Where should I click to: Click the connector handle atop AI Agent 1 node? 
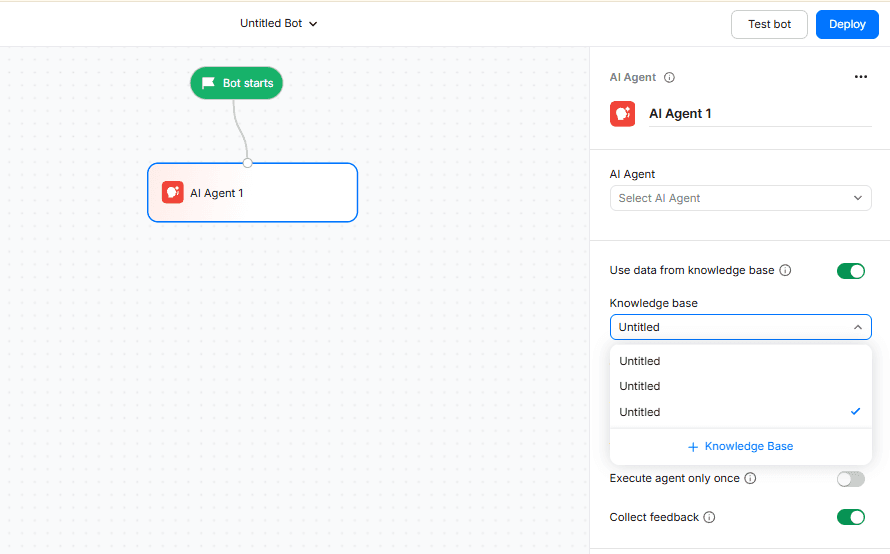247,163
